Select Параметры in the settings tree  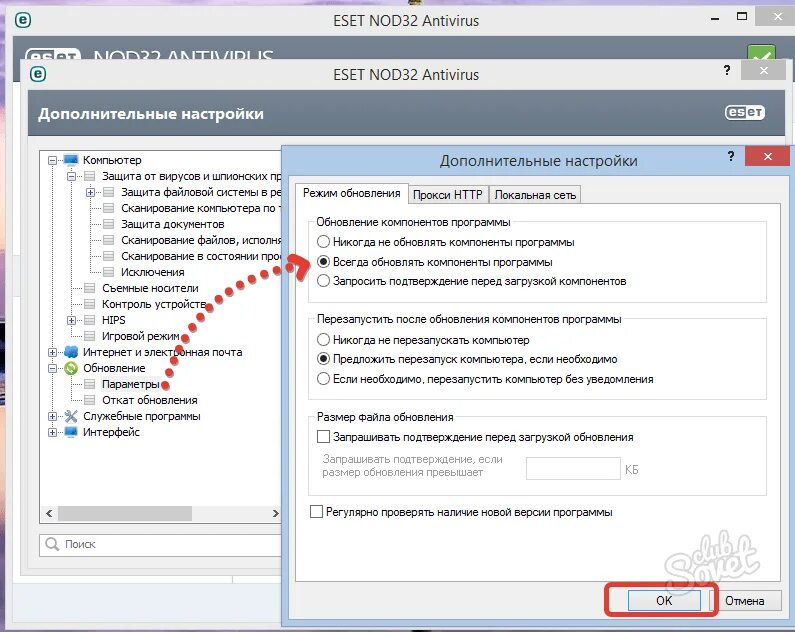[131, 384]
